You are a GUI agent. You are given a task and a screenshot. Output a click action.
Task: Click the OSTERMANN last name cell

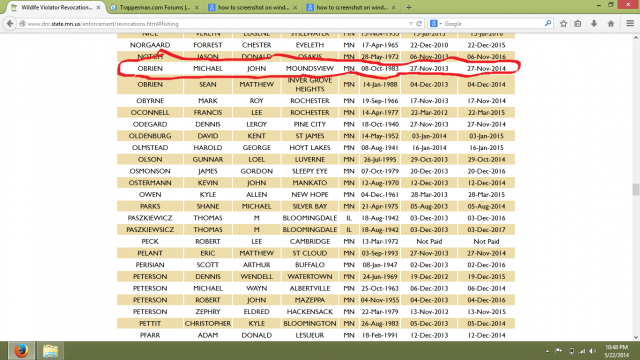click(150, 182)
